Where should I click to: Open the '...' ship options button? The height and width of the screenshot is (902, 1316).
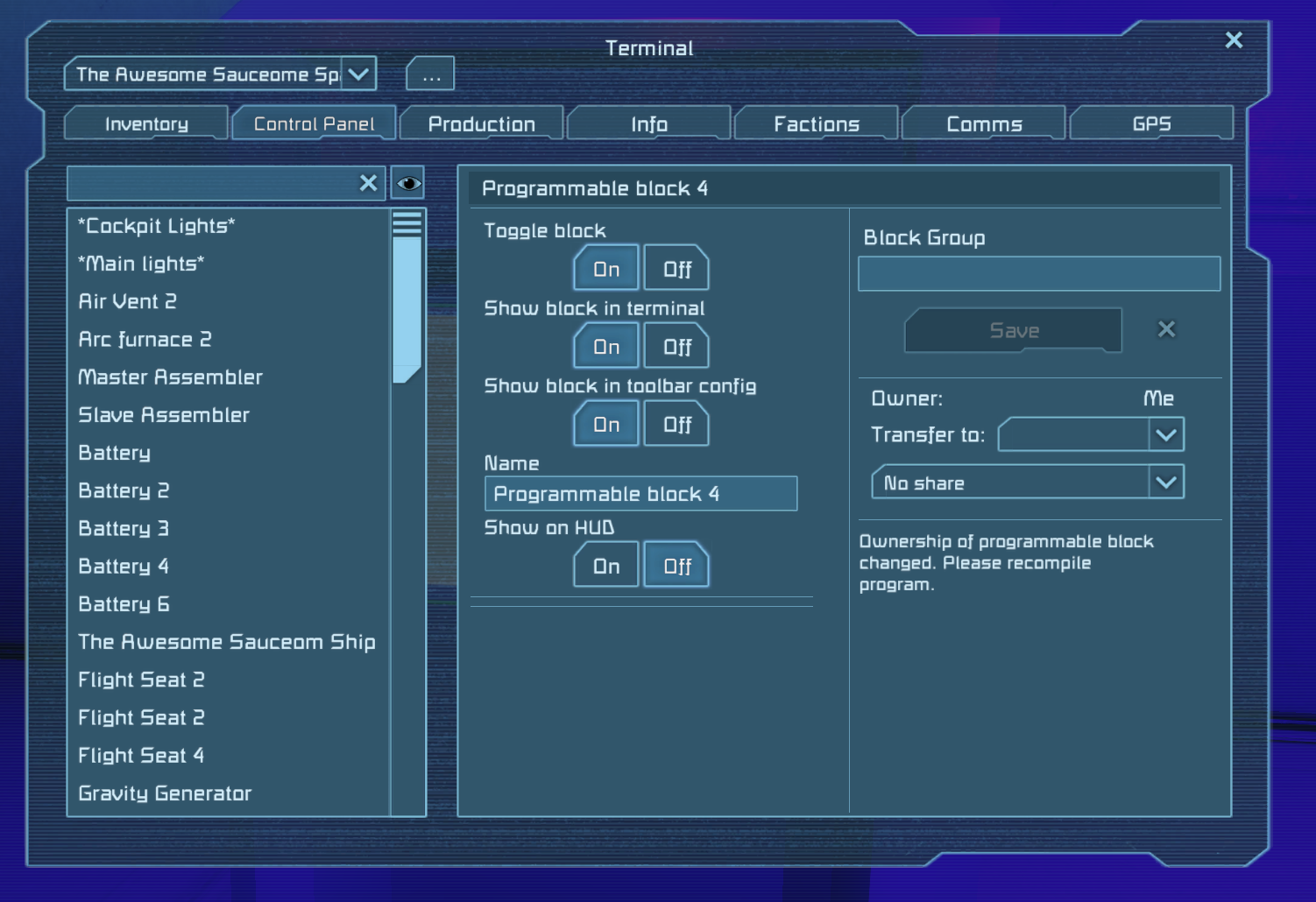[429, 74]
